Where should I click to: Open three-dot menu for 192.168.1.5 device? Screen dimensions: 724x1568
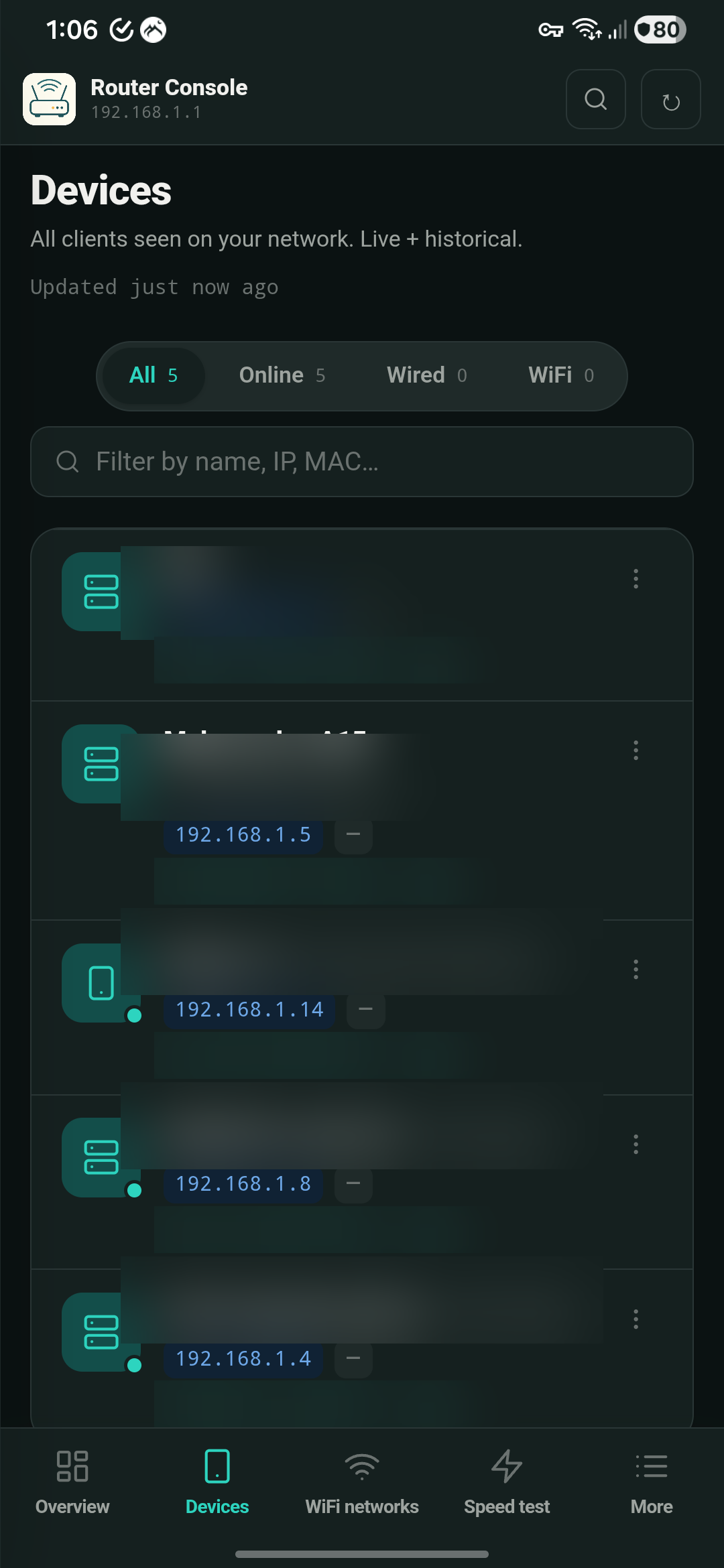point(636,750)
